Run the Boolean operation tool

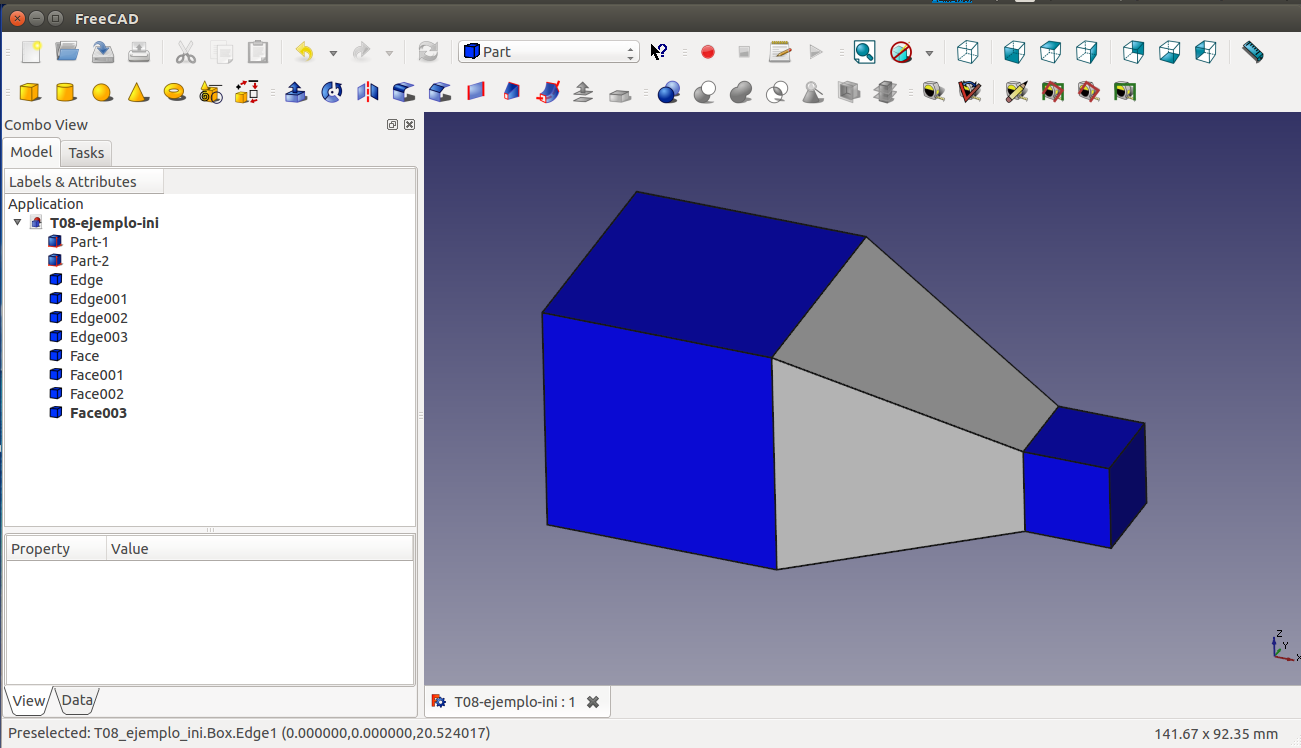click(x=669, y=93)
